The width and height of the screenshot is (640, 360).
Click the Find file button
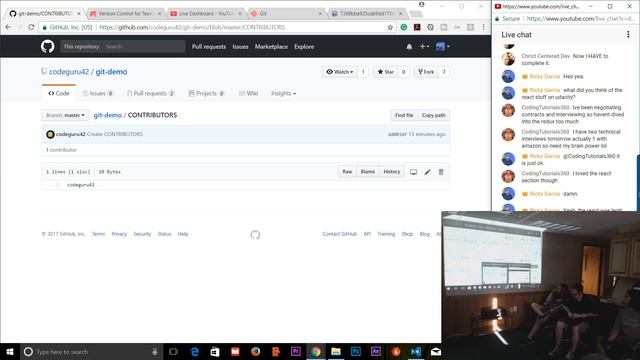404,115
